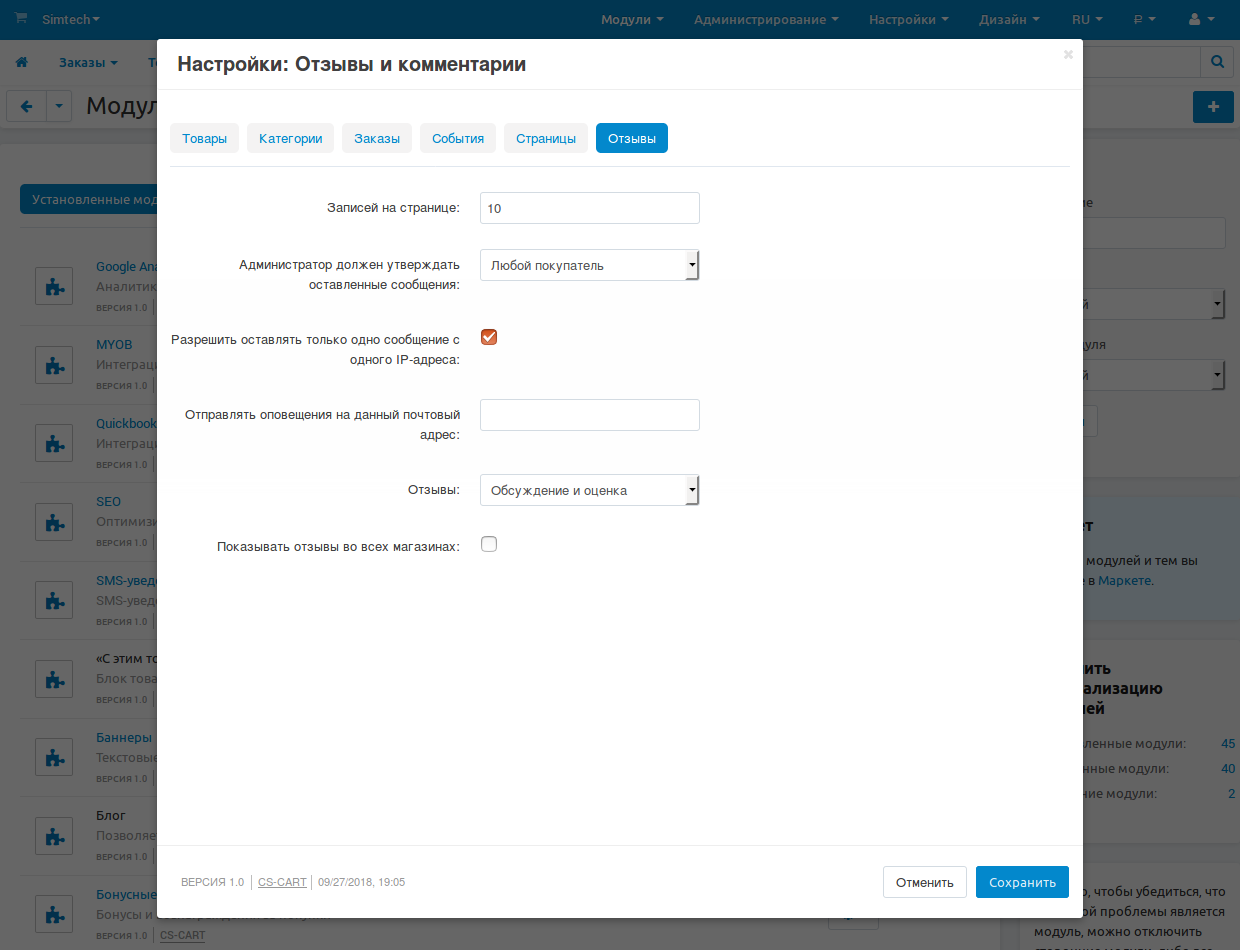Open the currency ₽ dropdown in header

1144,19
